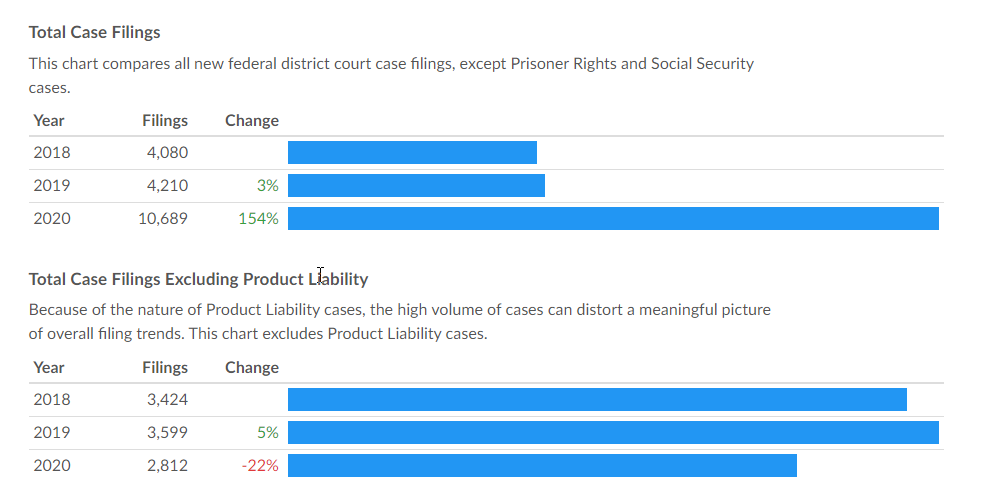Screen dimensions: 988x503
Task: Click the Change column header in the second table
Action: (252, 368)
